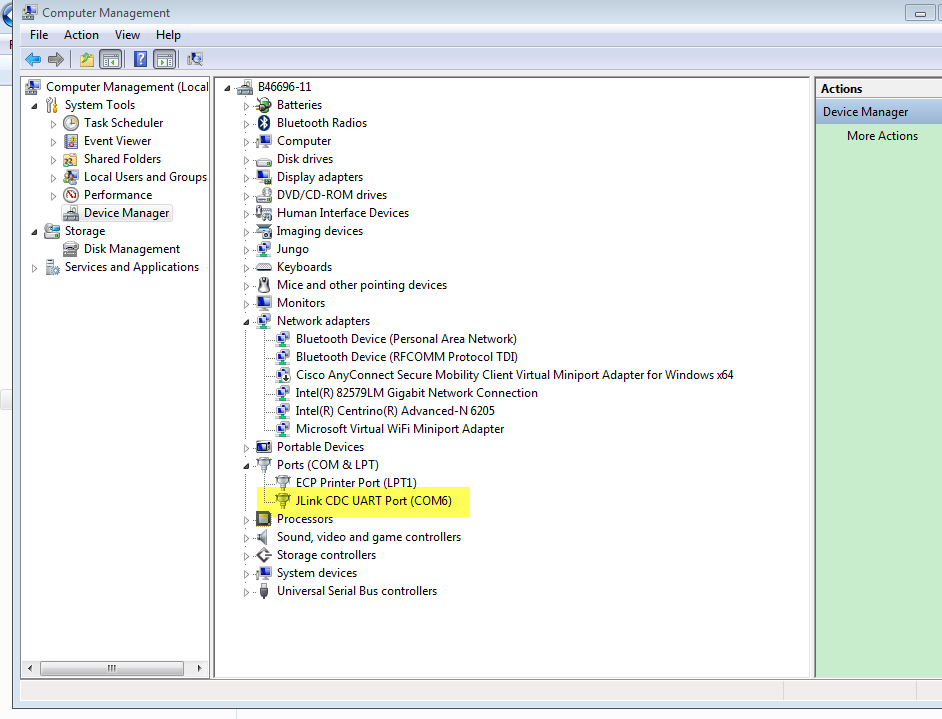
Task: Select the Monitors category
Action: [300, 303]
